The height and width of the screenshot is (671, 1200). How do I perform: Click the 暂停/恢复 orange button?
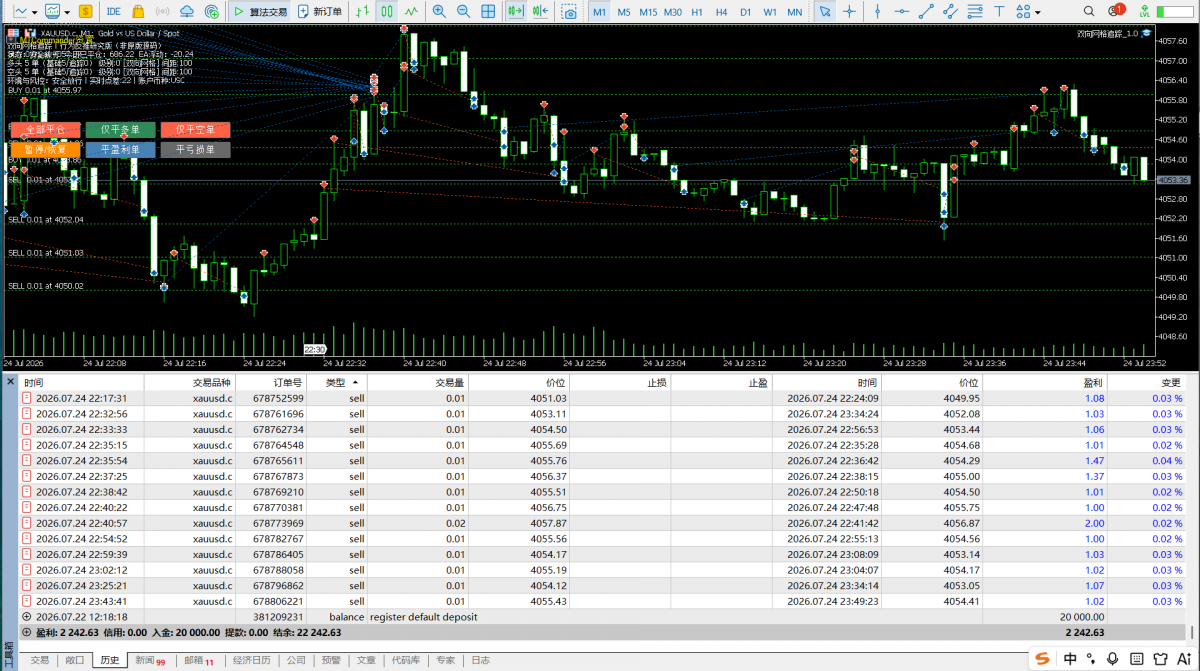[x=44, y=150]
